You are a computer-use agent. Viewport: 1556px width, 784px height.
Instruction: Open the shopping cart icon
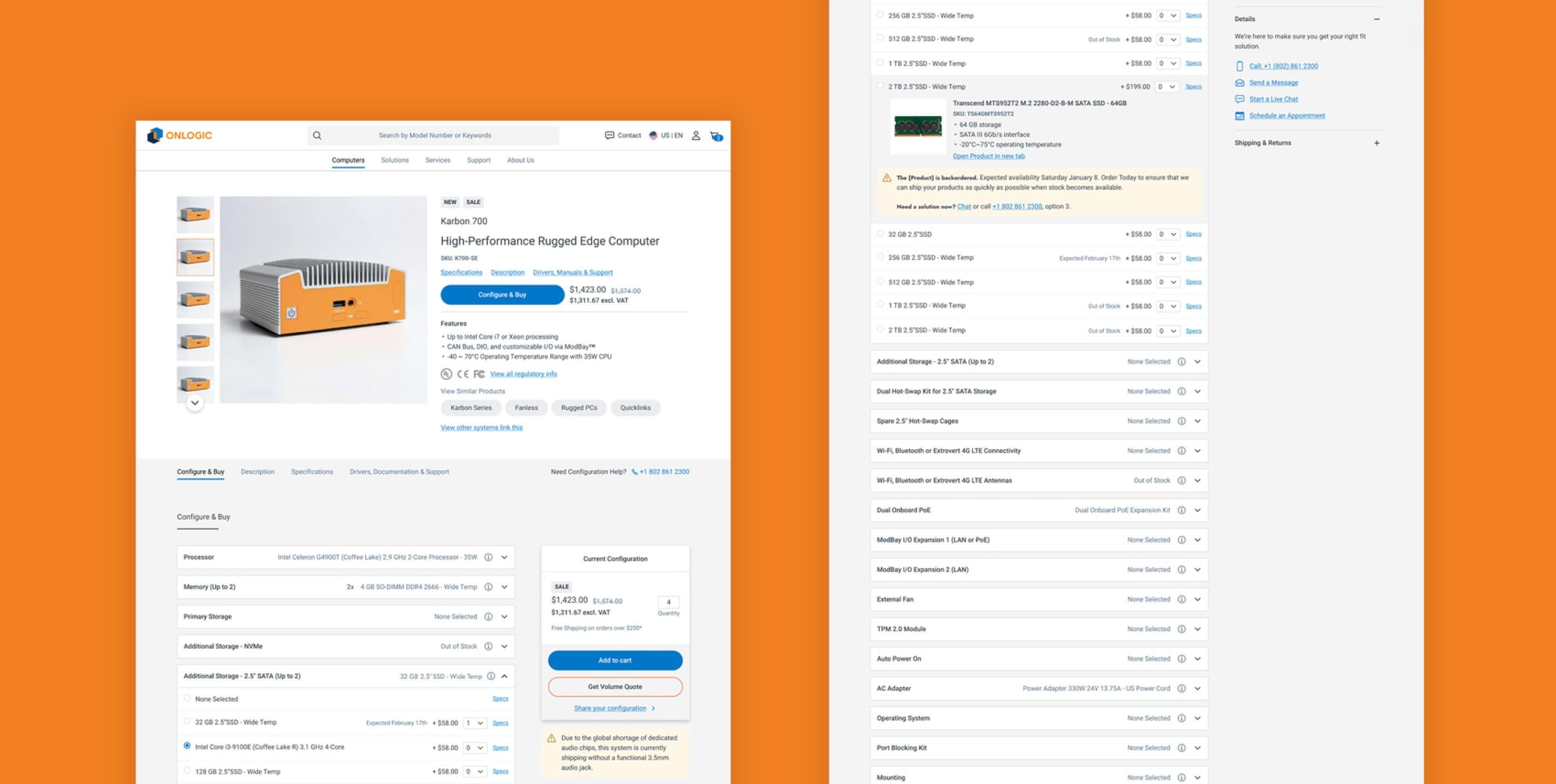(x=716, y=137)
